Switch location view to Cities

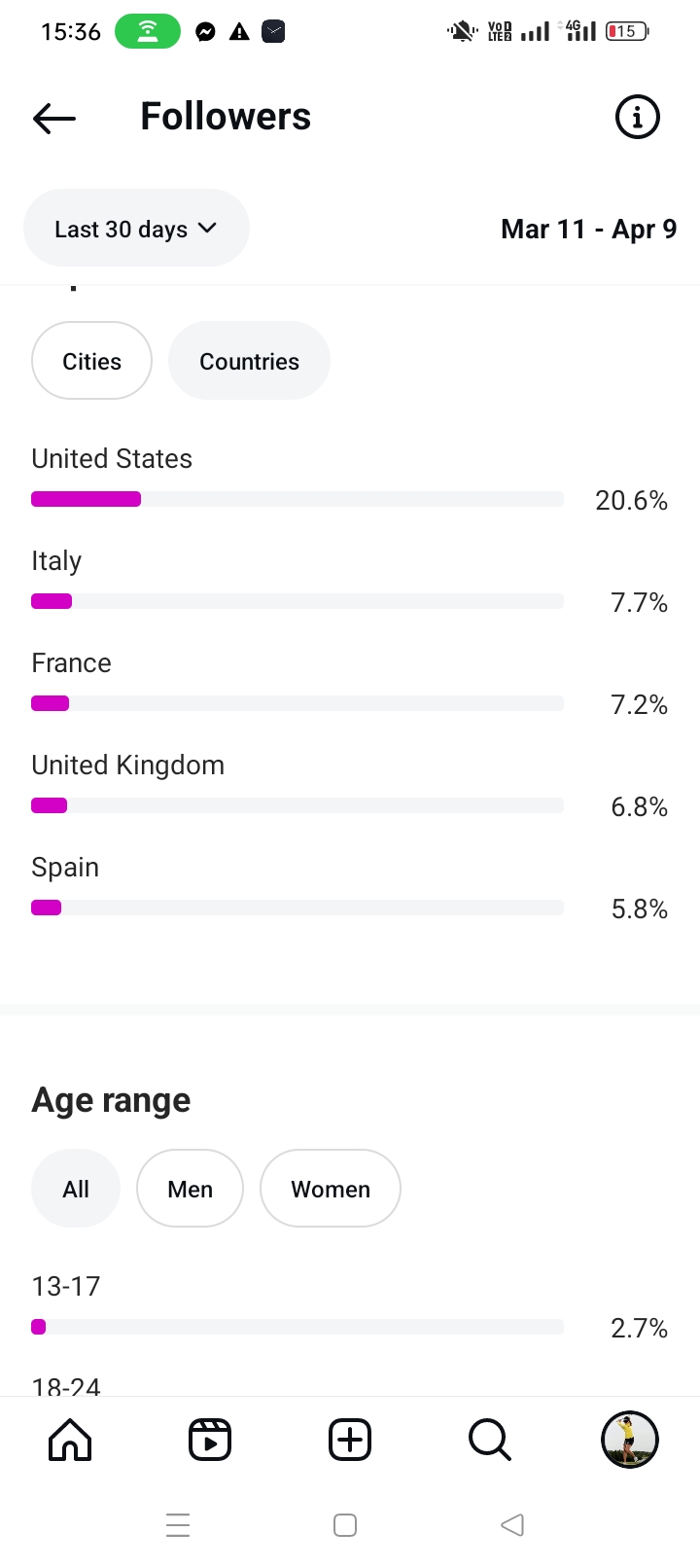[x=91, y=361]
